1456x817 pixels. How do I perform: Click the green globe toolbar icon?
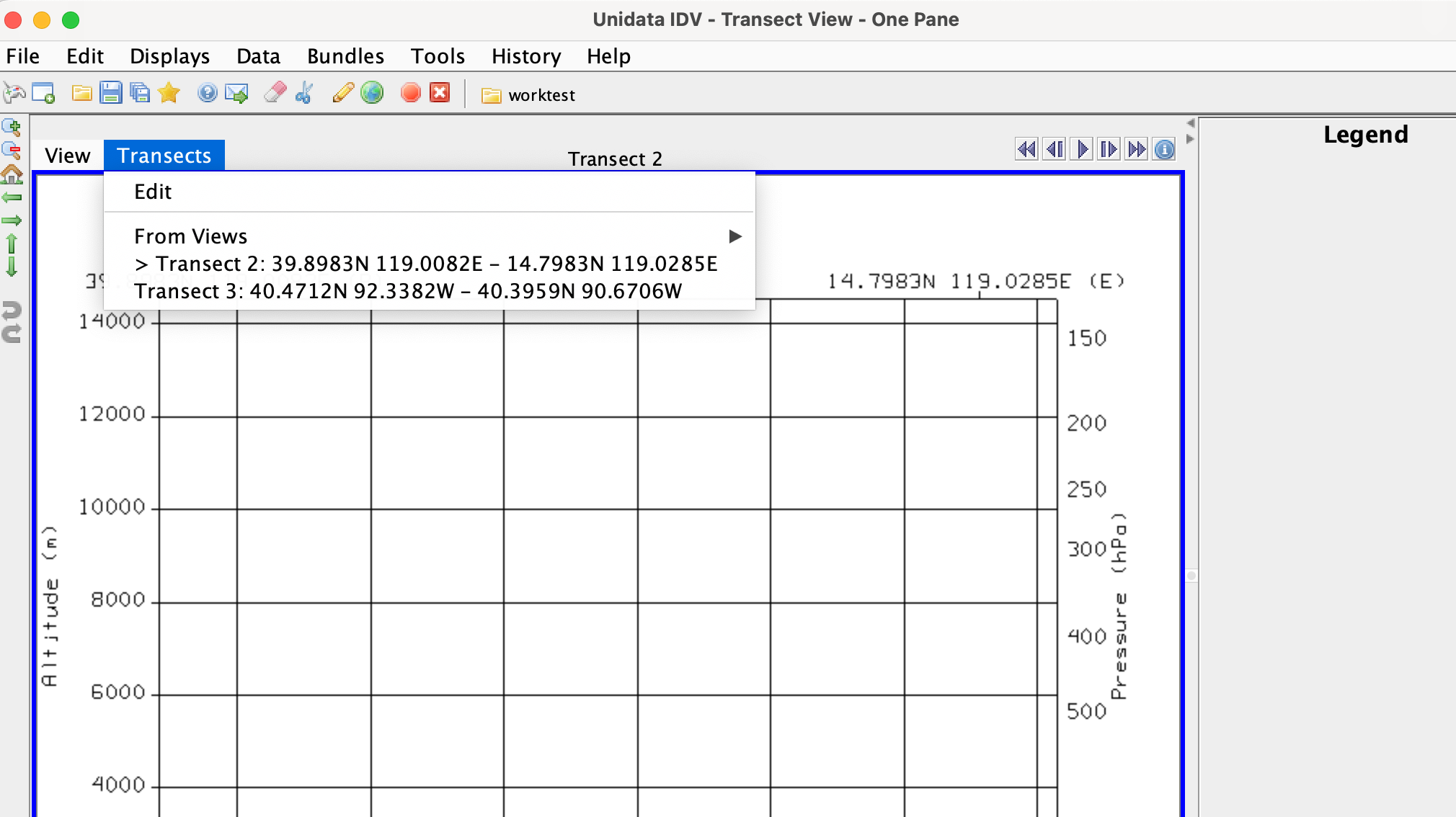[x=372, y=93]
